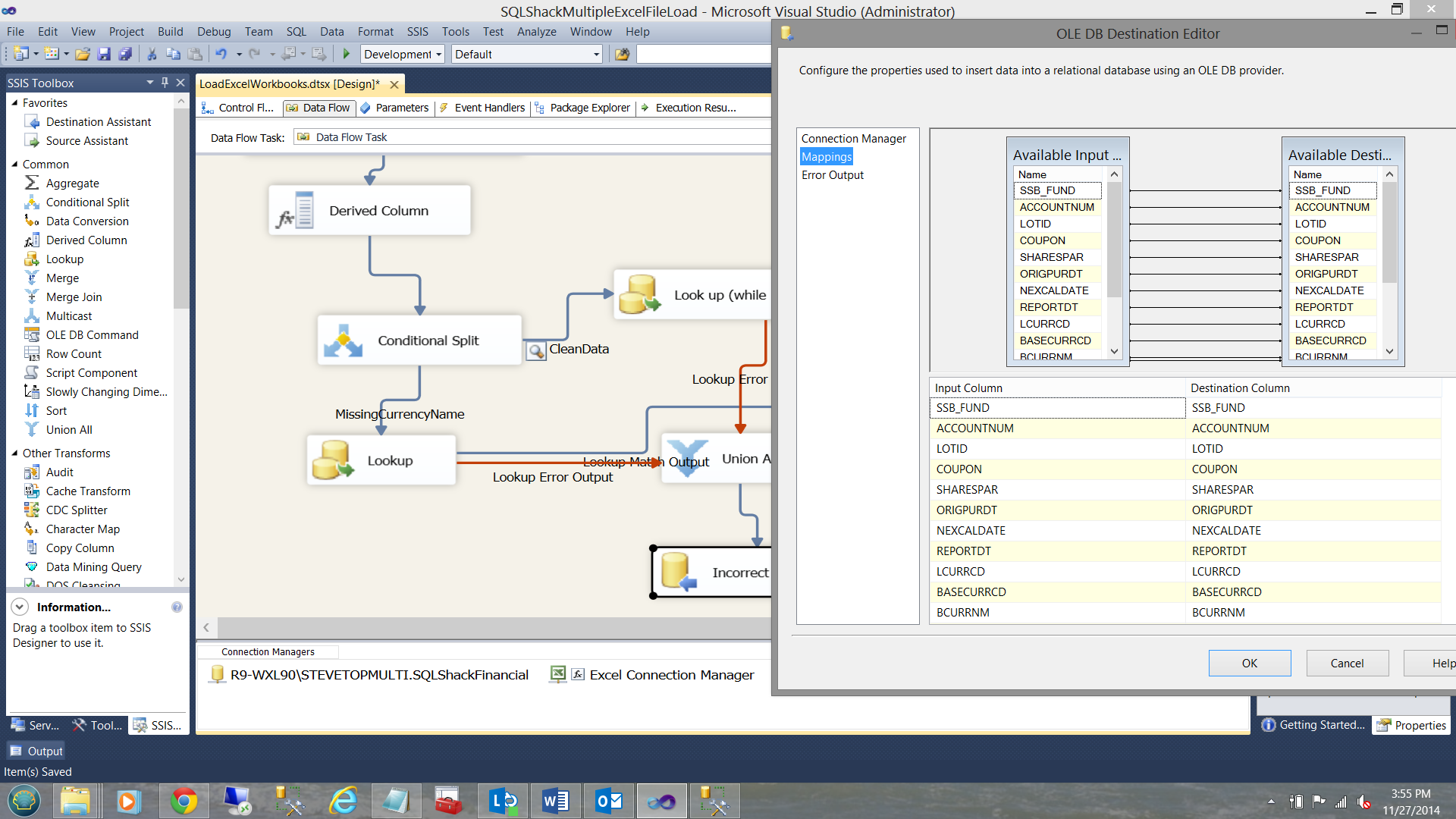This screenshot has width=1456, height=819.
Task: Click the Undo toolbar icon
Action: point(221,54)
